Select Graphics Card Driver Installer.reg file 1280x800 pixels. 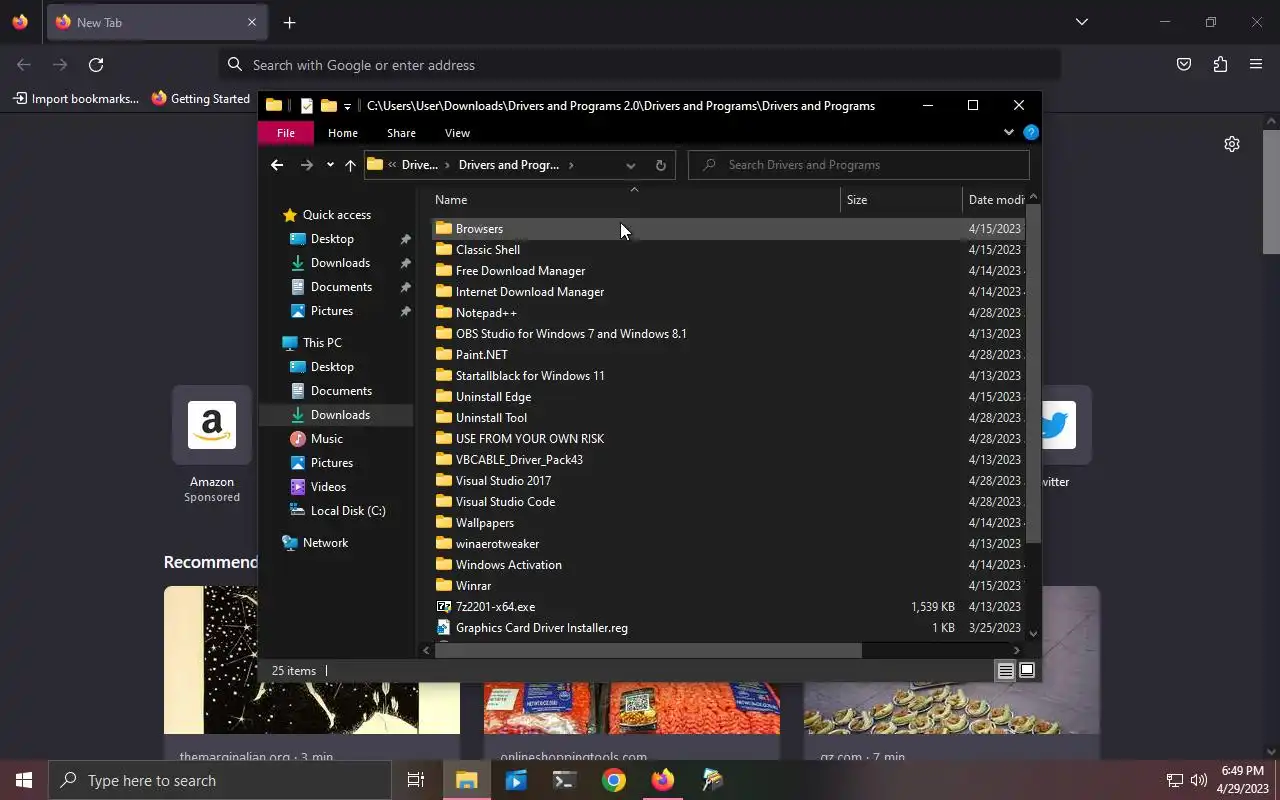coord(728,628)
